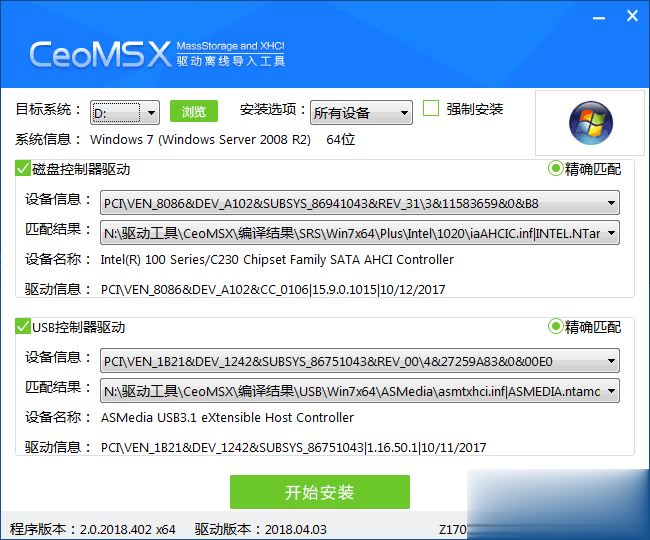Viewport: 650px width, 540px height.
Task: Click driver info 15.9.0.1015 line
Action: click(273, 289)
